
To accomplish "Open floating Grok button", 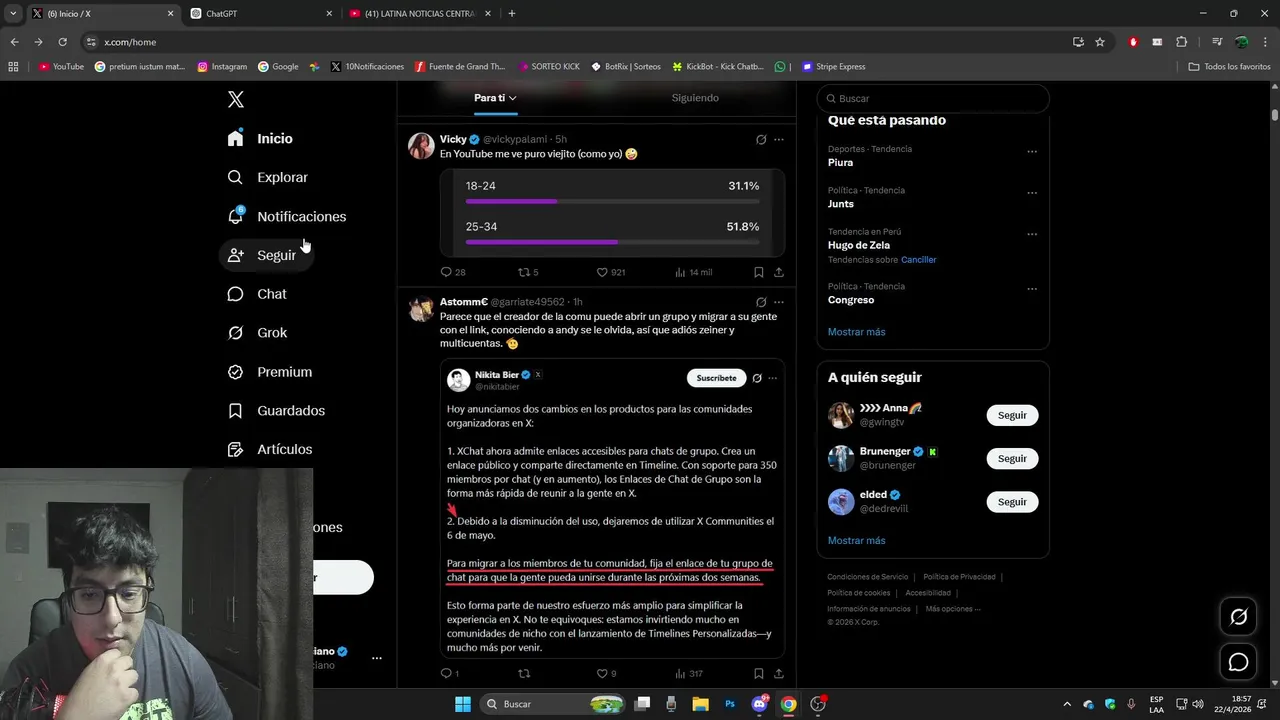I will [1238, 617].
